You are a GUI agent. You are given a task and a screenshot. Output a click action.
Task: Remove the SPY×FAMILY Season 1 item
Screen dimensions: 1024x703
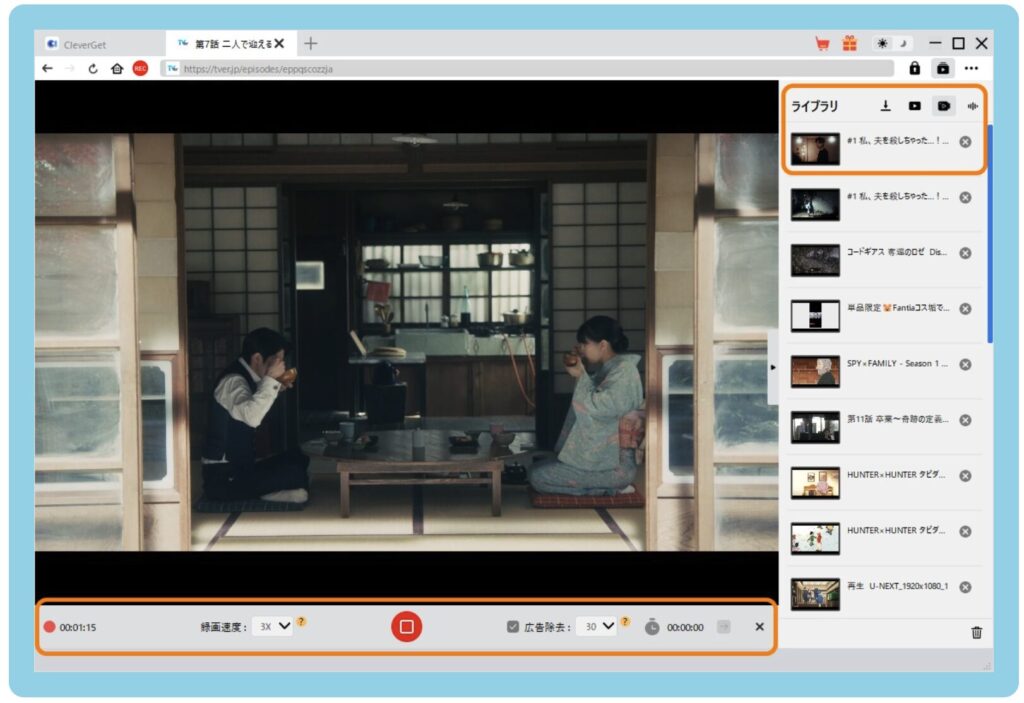click(x=965, y=365)
